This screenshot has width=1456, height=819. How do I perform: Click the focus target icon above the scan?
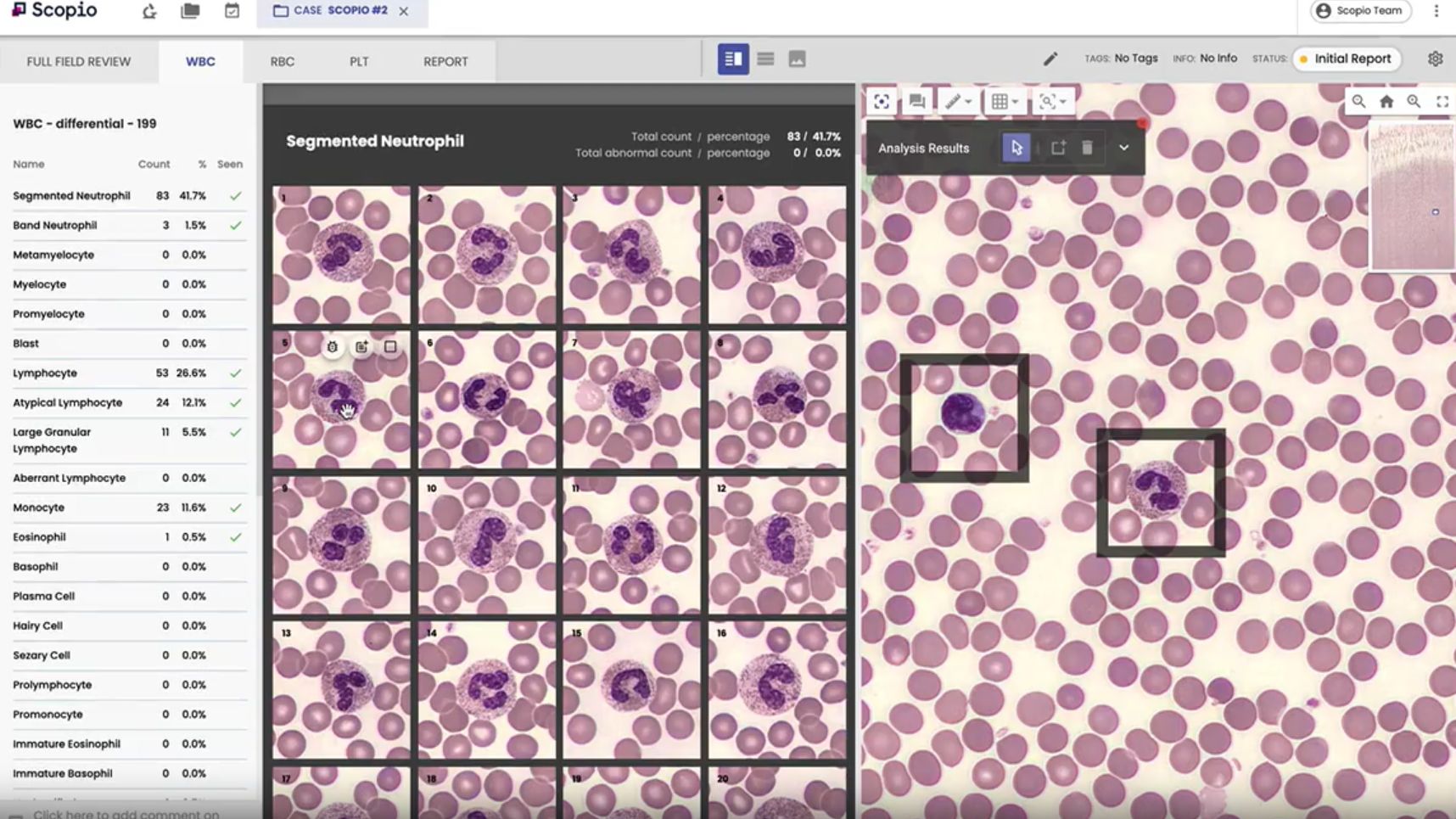[882, 101]
